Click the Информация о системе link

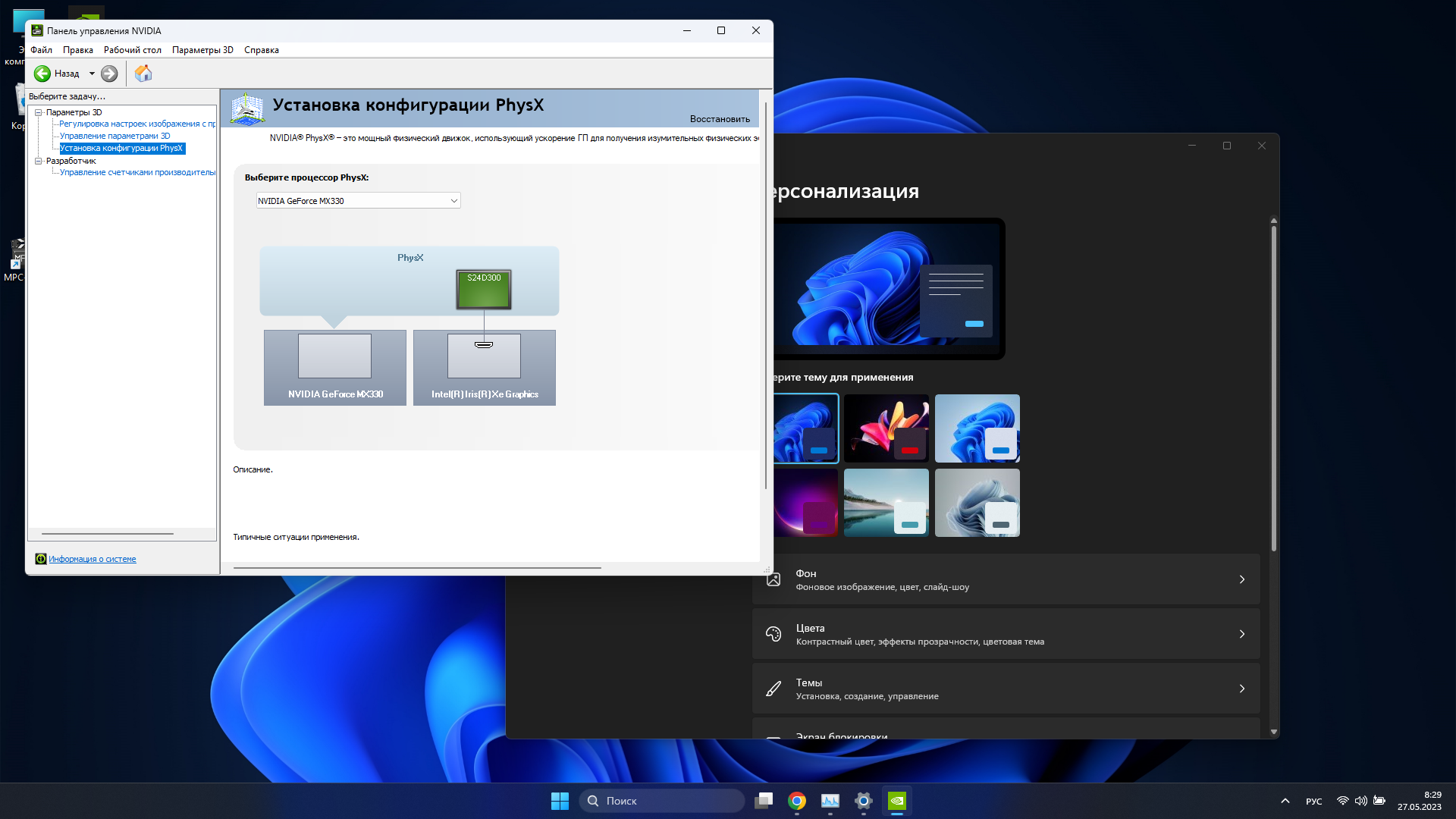(92, 559)
